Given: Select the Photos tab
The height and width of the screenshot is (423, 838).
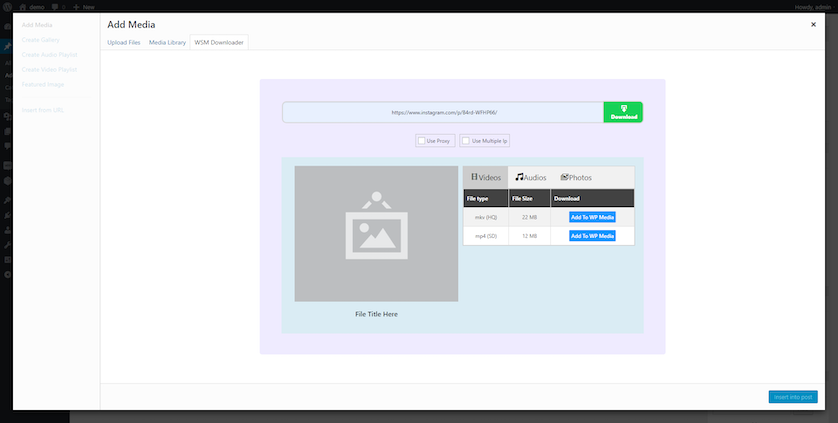Looking at the screenshot, I should click(576, 177).
